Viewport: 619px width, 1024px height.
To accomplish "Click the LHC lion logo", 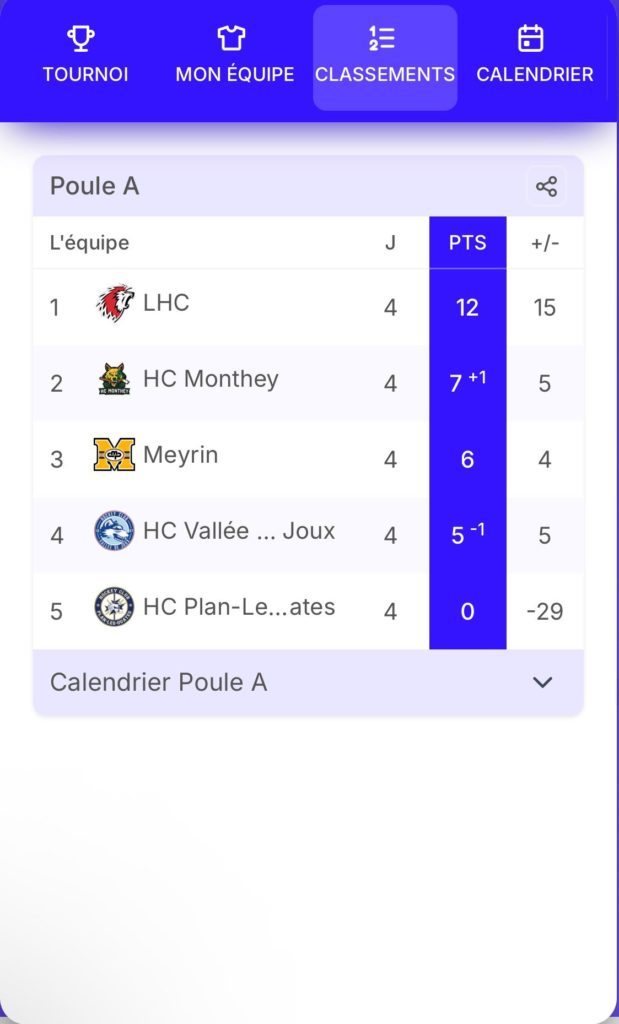I will pyautogui.click(x=115, y=303).
